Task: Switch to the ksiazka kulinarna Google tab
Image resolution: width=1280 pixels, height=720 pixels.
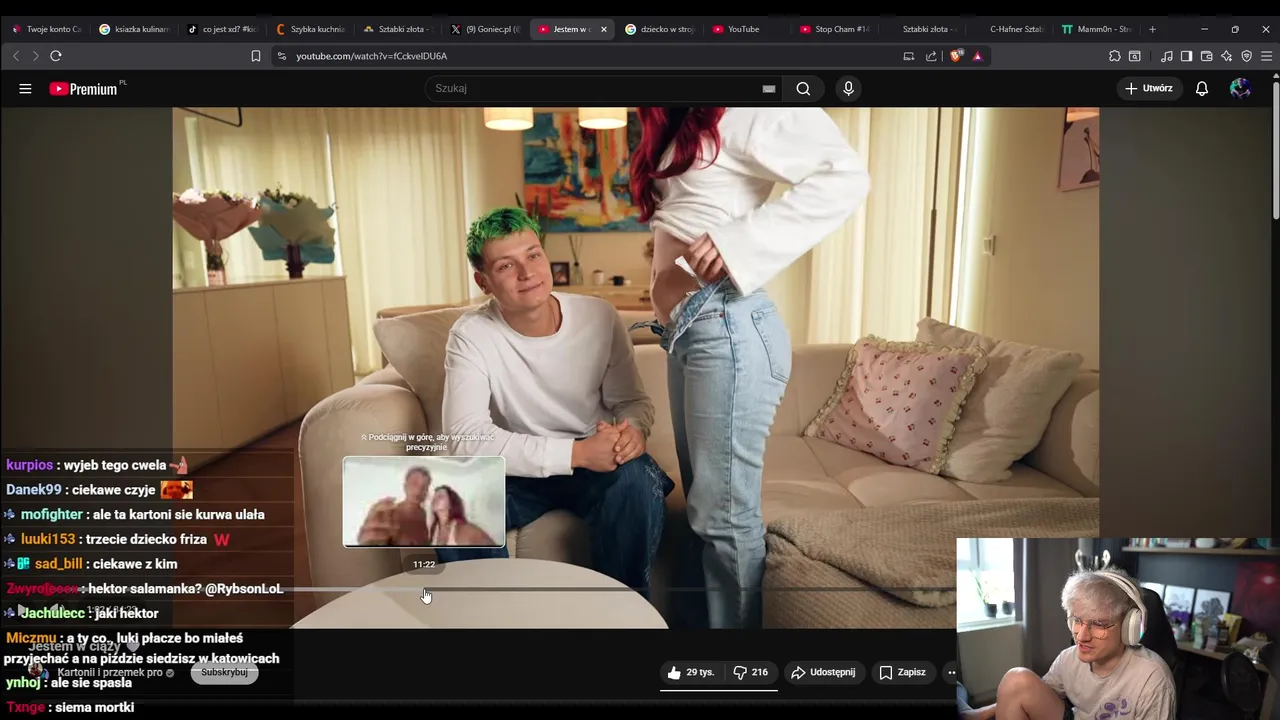Action: [x=134, y=29]
